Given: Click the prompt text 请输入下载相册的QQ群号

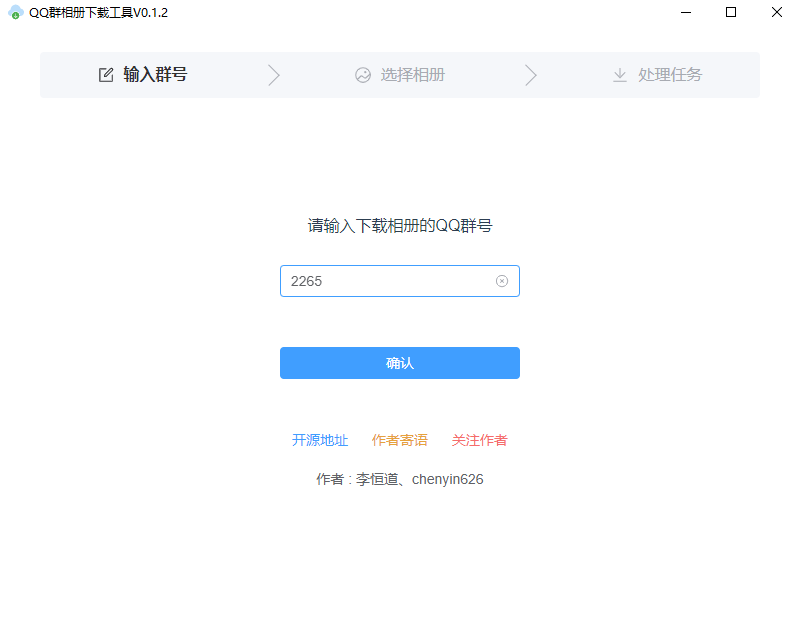Looking at the screenshot, I should (x=400, y=225).
